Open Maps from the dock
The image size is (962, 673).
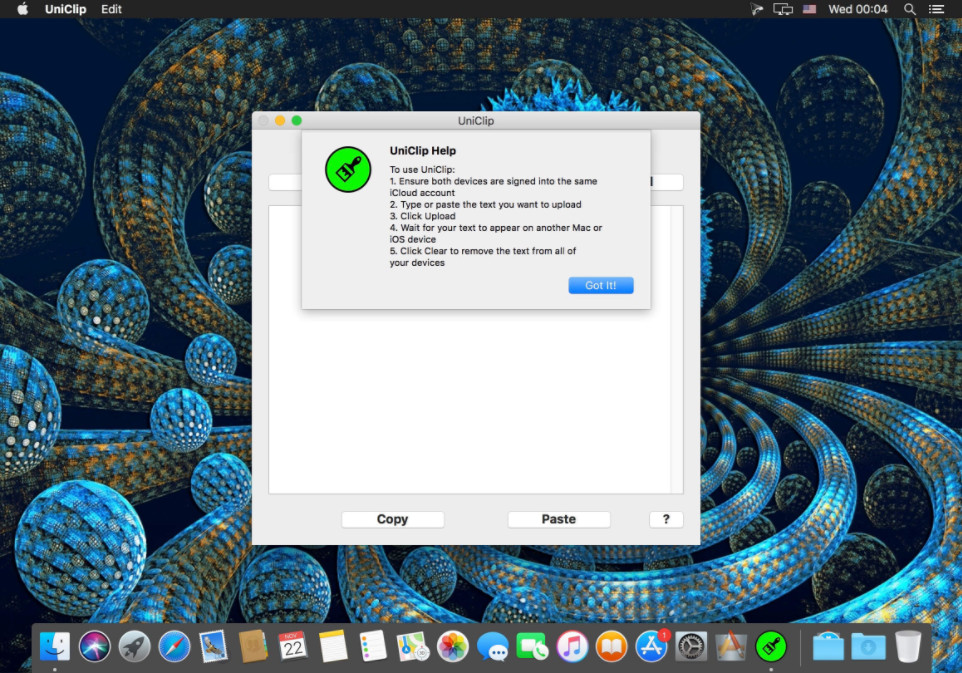(x=413, y=647)
